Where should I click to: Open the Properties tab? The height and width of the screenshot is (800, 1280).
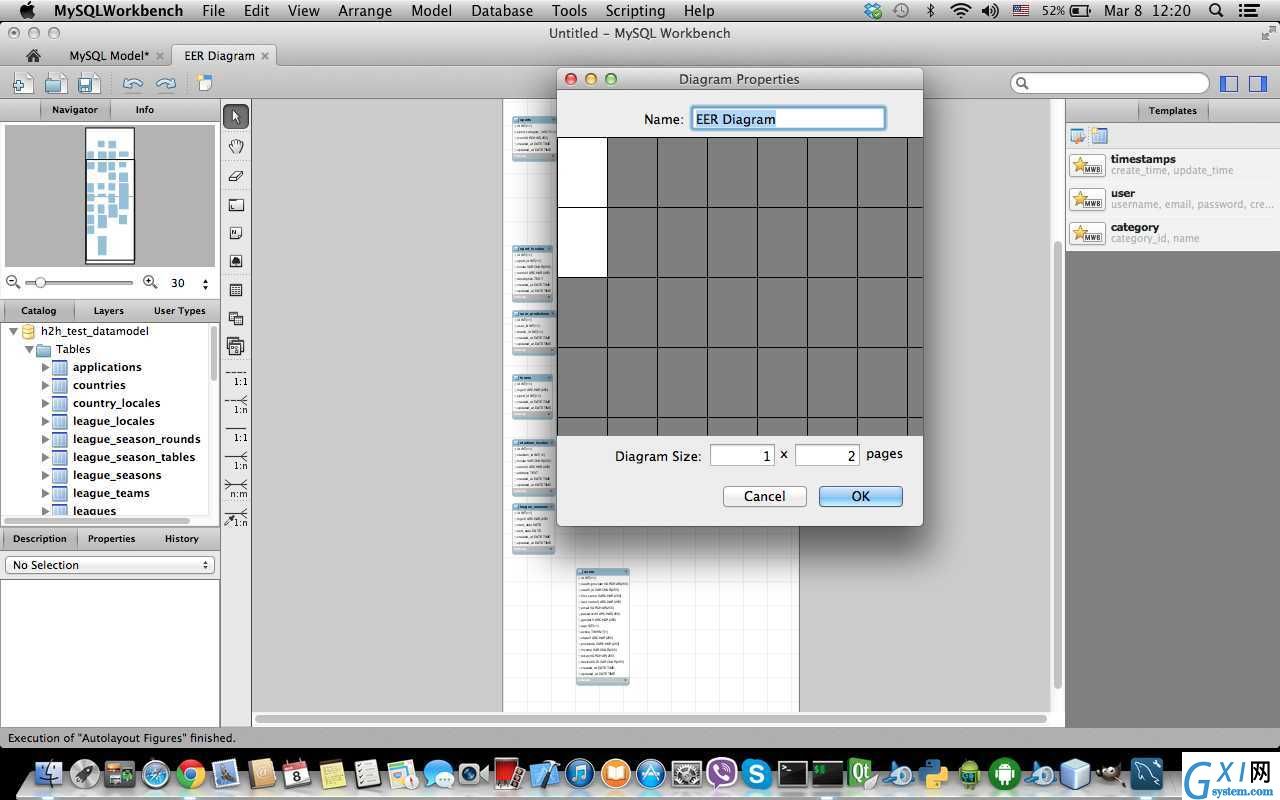(111, 539)
